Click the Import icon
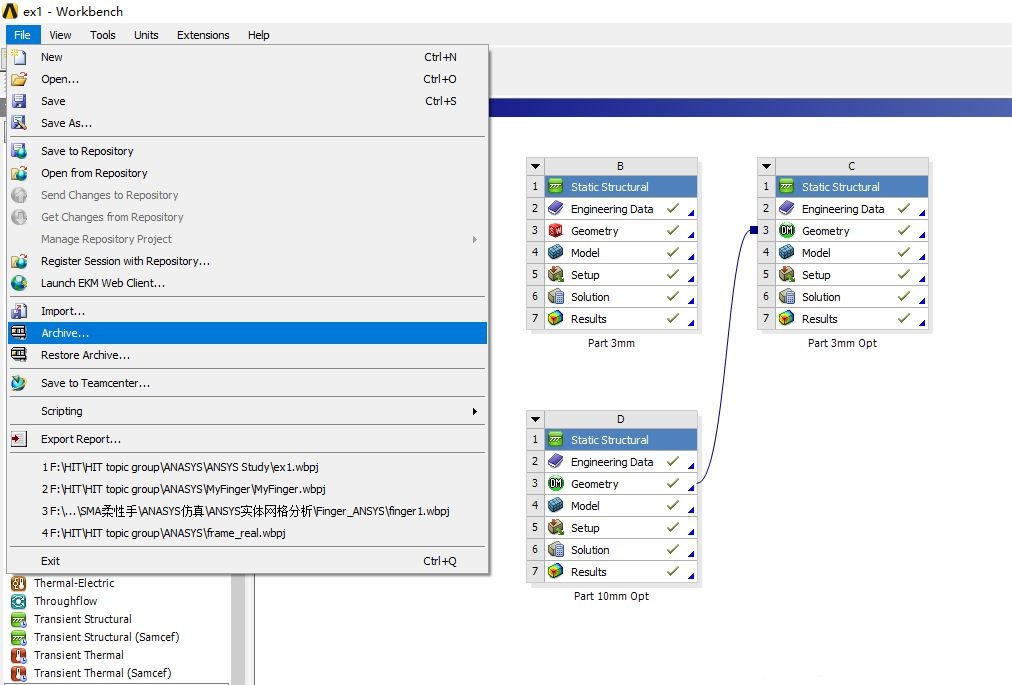This screenshot has width=1012, height=685. (x=19, y=311)
